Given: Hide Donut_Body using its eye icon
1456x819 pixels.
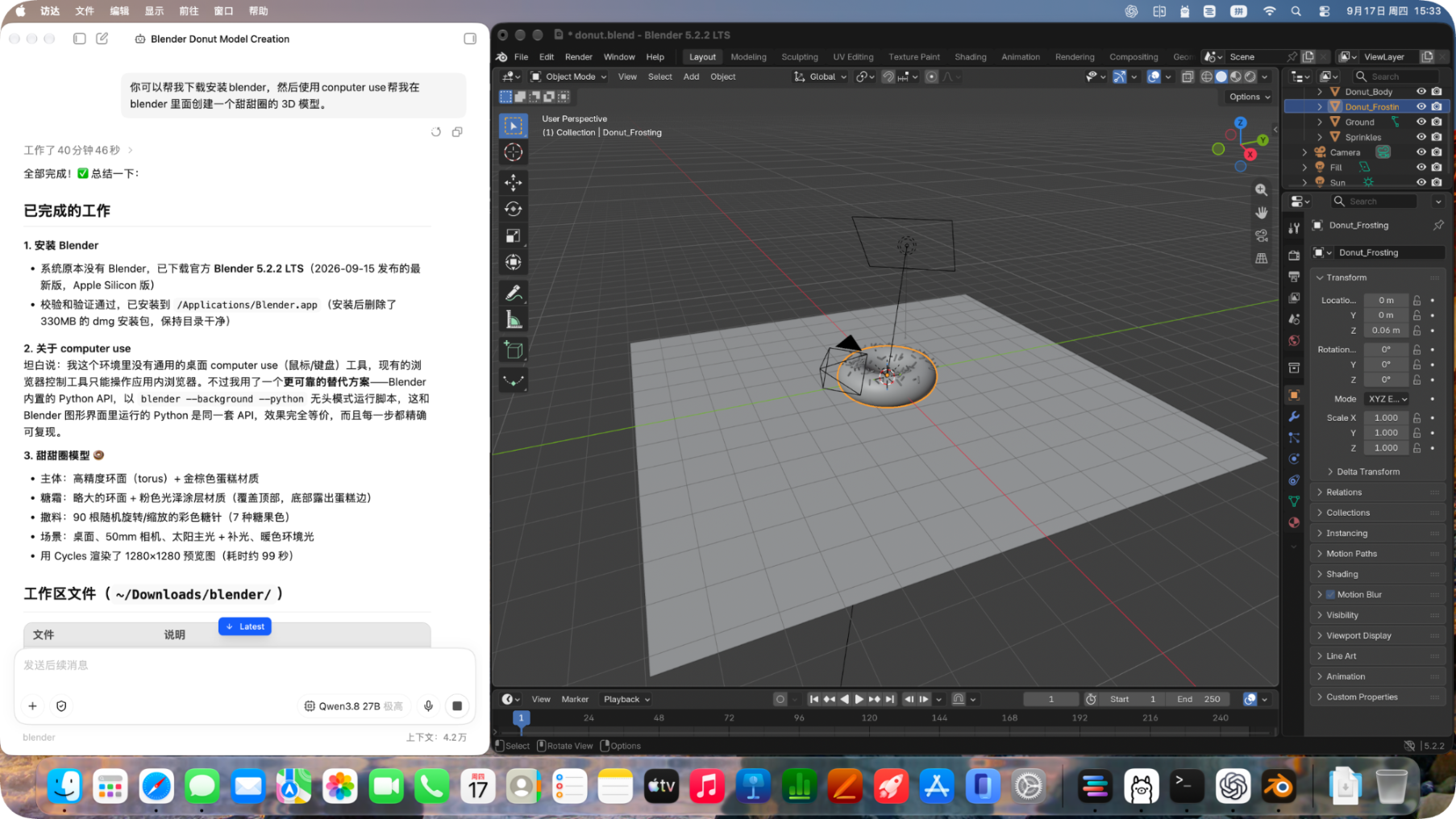Looking at the screenshot, I should (x=1421, y=92).
